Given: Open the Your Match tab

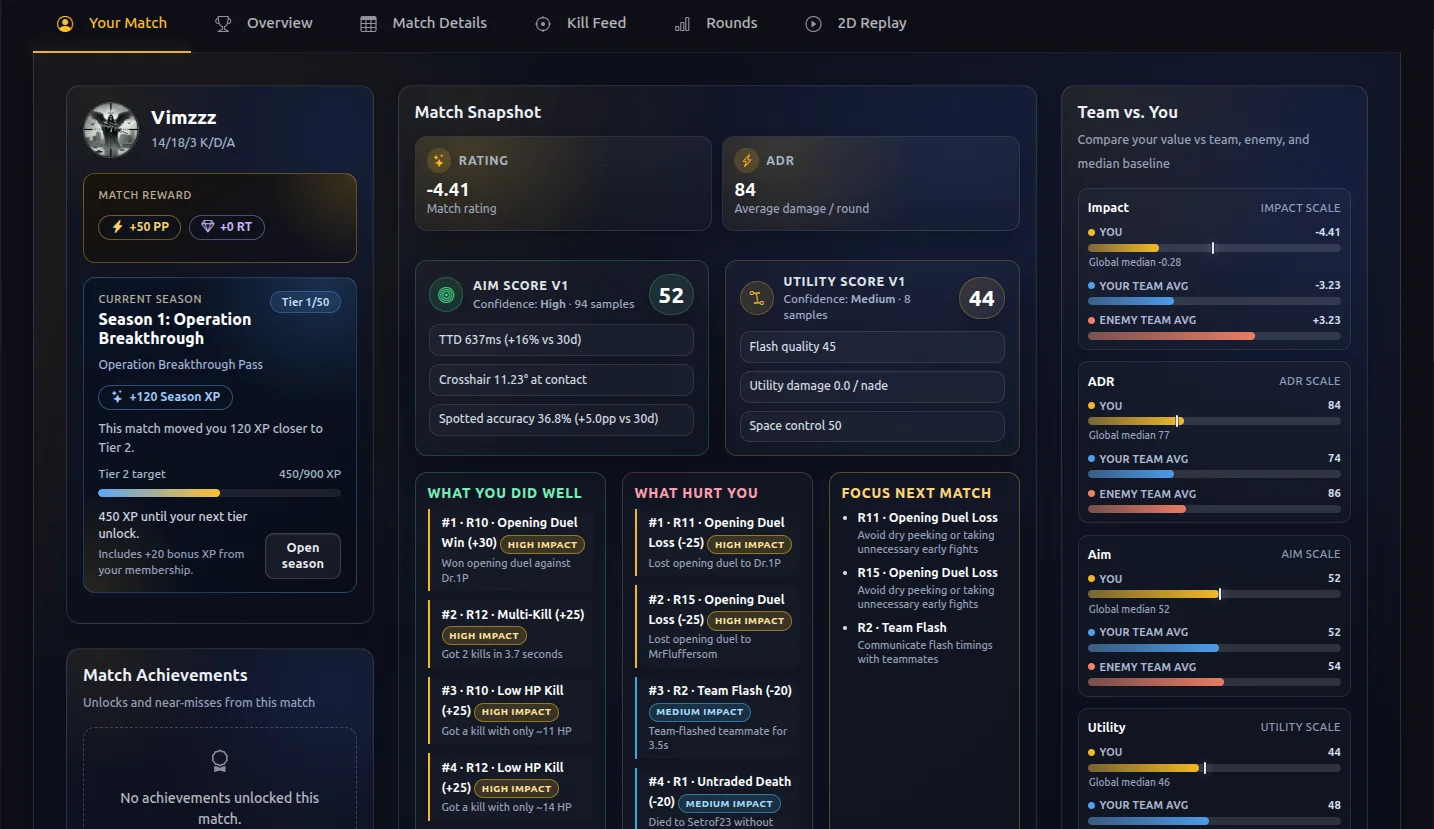Looking at the screenshot, I should pos(112,23).
